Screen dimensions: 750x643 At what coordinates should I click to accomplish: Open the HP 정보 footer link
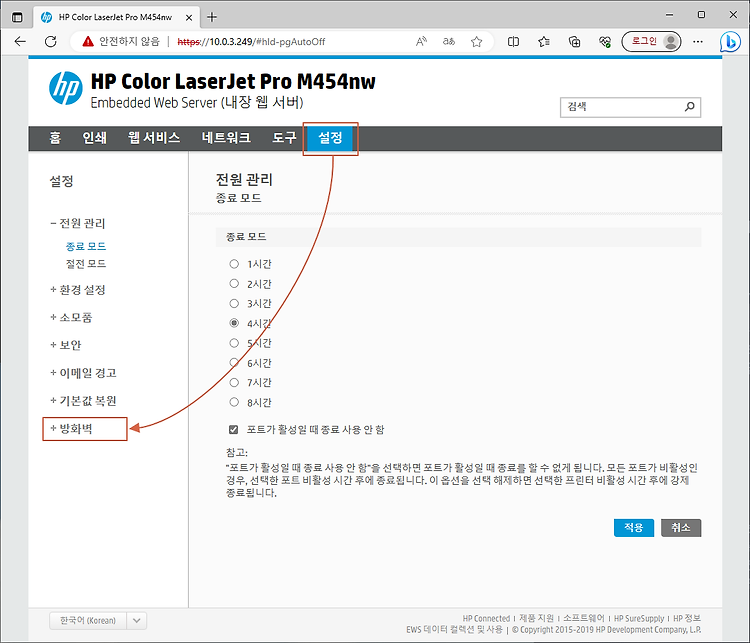tap(687, 619)
